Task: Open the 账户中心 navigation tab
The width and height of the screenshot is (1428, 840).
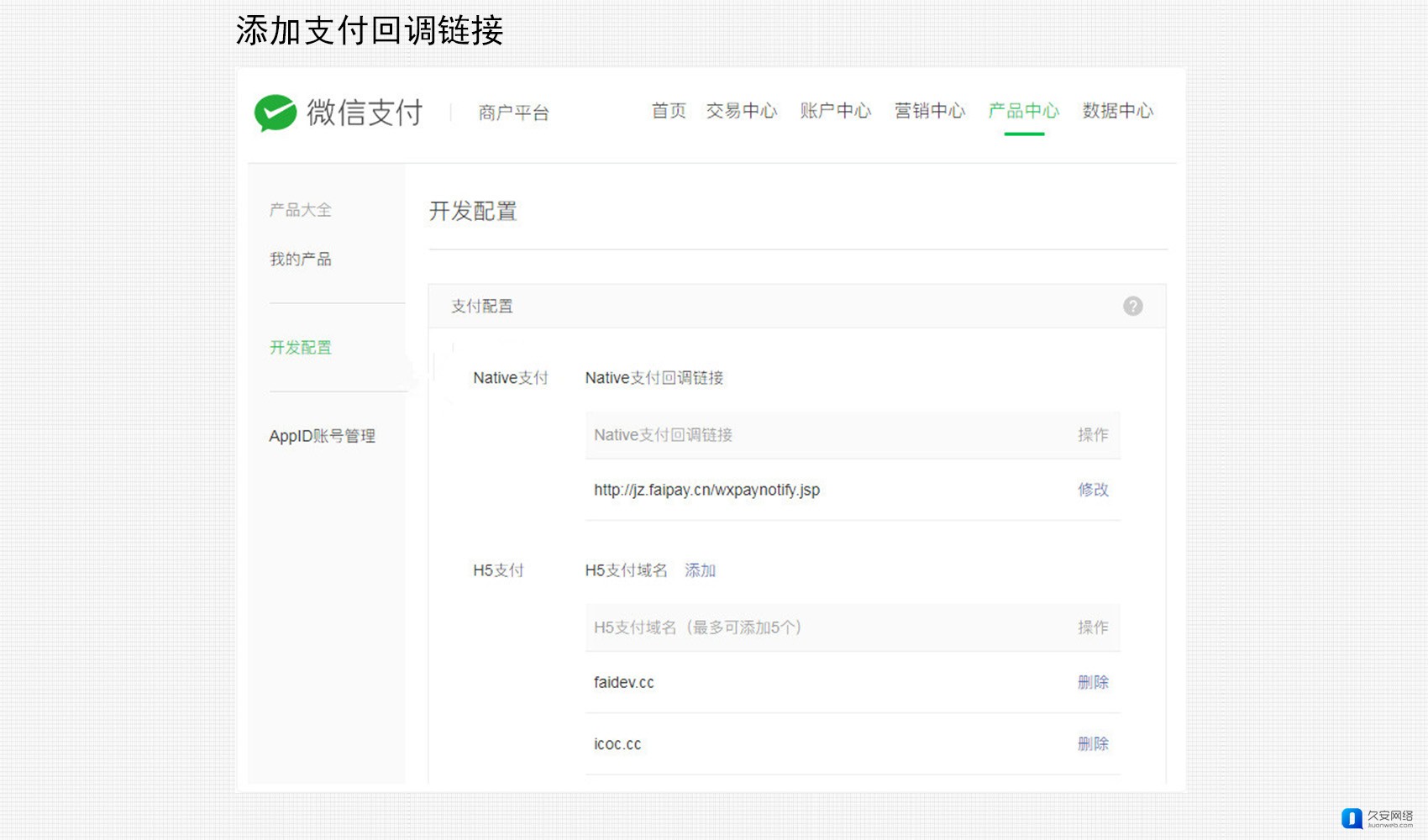Action: [x=835, y=111]
